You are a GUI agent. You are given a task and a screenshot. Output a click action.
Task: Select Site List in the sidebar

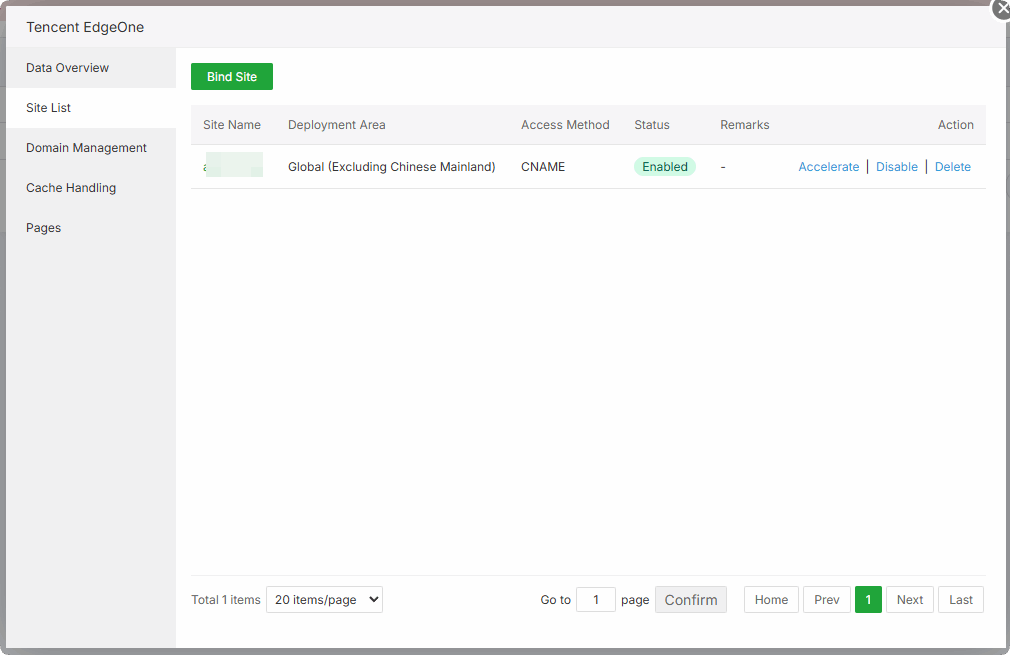tap(49, 108)
